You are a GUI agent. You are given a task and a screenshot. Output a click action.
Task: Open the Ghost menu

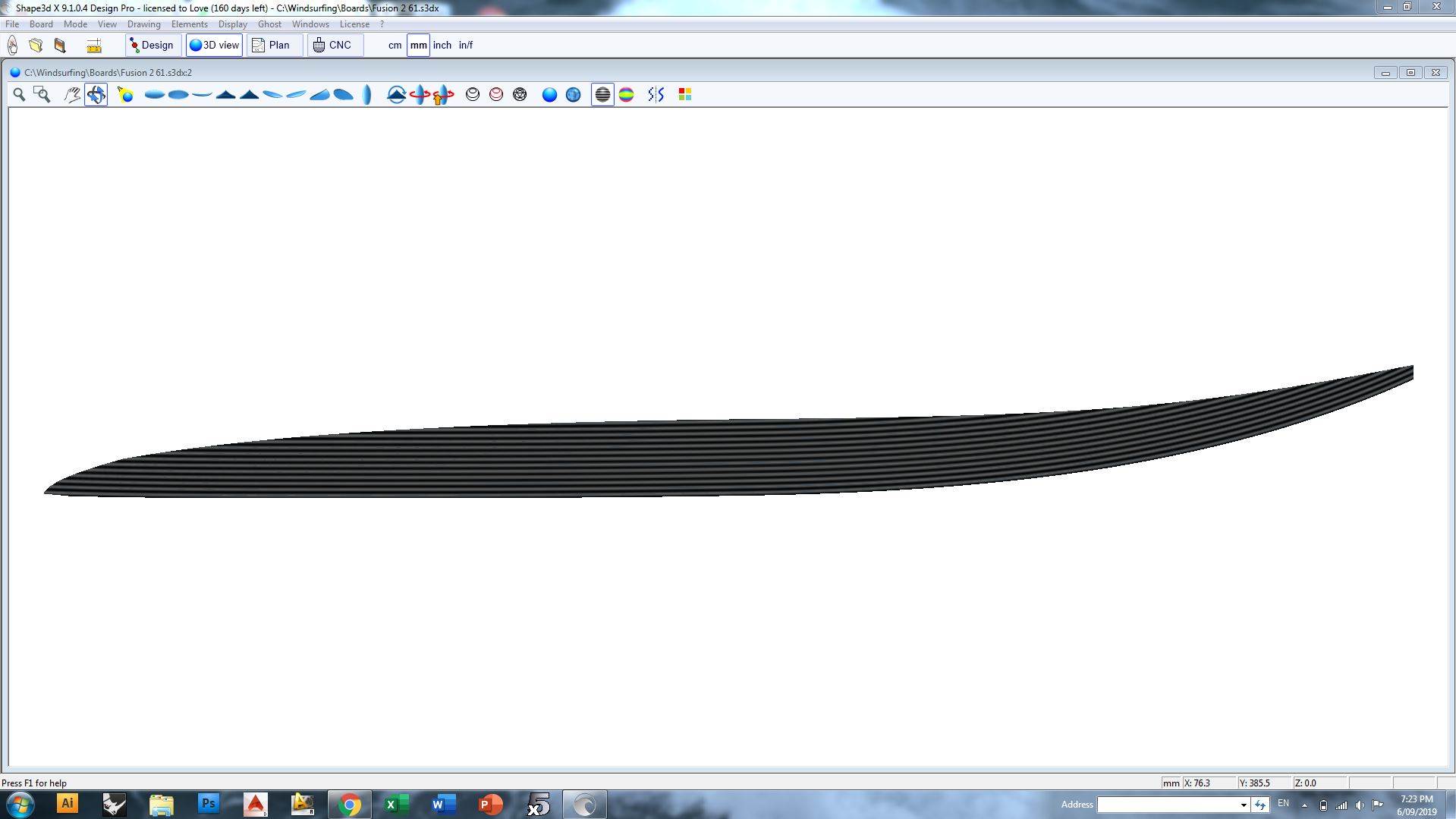[x=269, y=24]
